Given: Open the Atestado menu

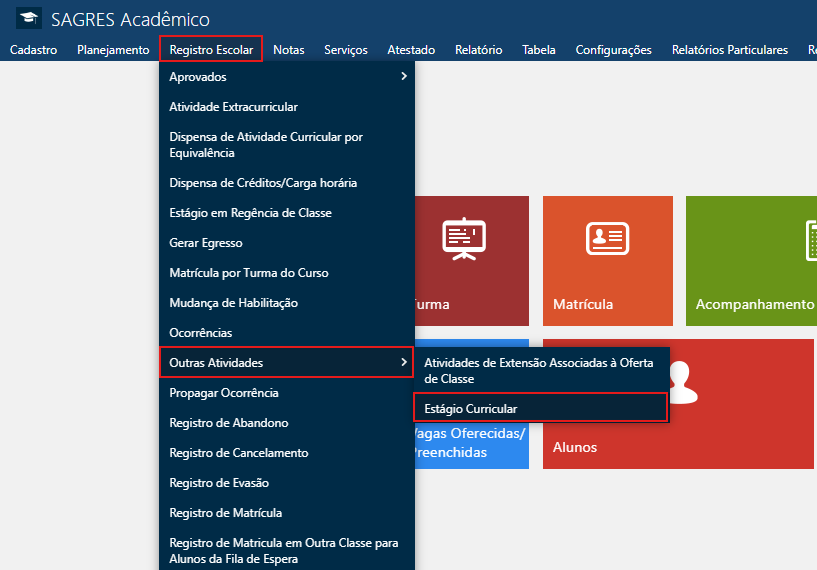Looking at the screenshot, I should click(x=411, y=50).
